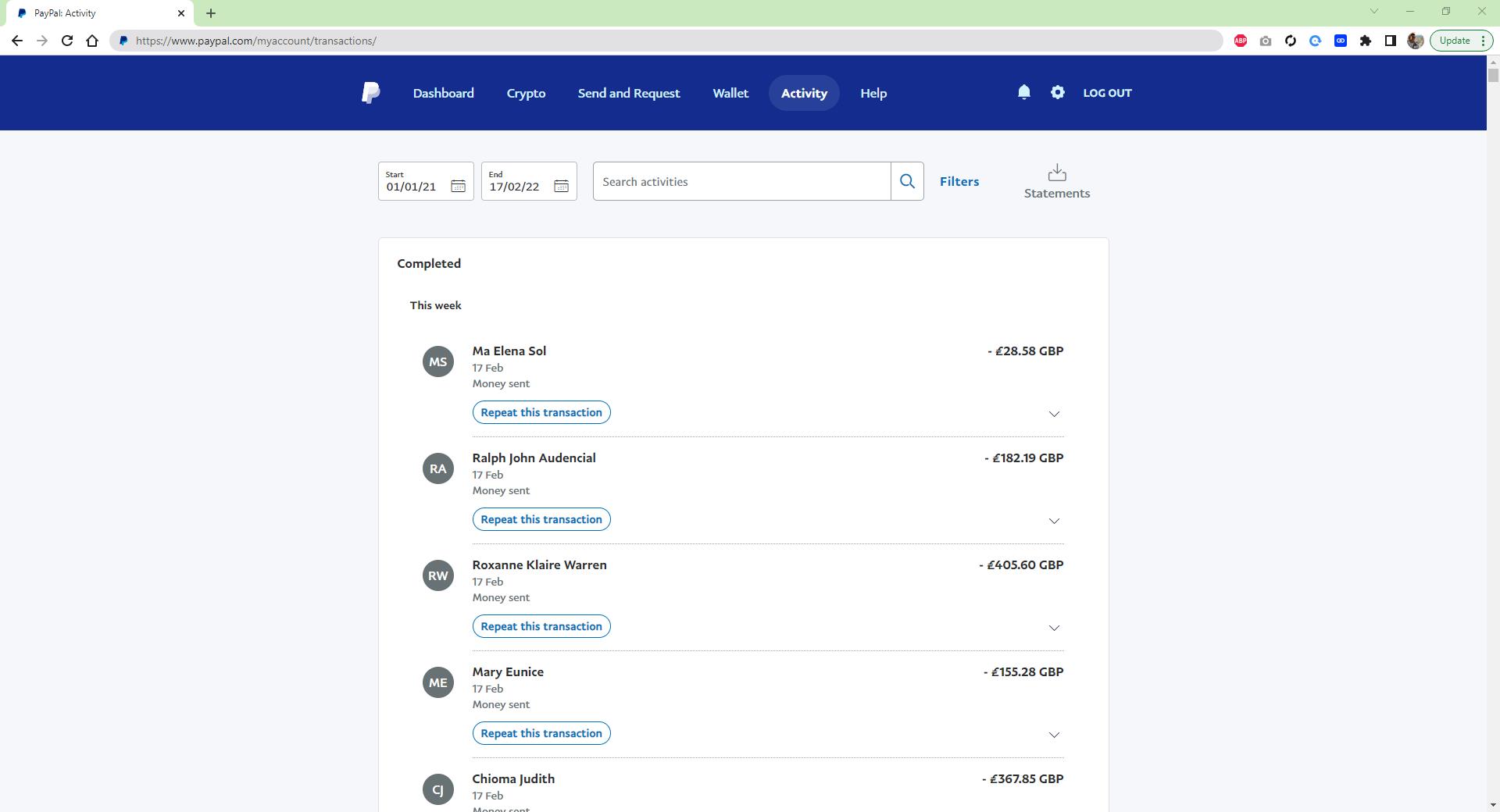This screenshot has height=812, width=1500.
Task: Go to the Wallet tab
Action: coord(730,93)
